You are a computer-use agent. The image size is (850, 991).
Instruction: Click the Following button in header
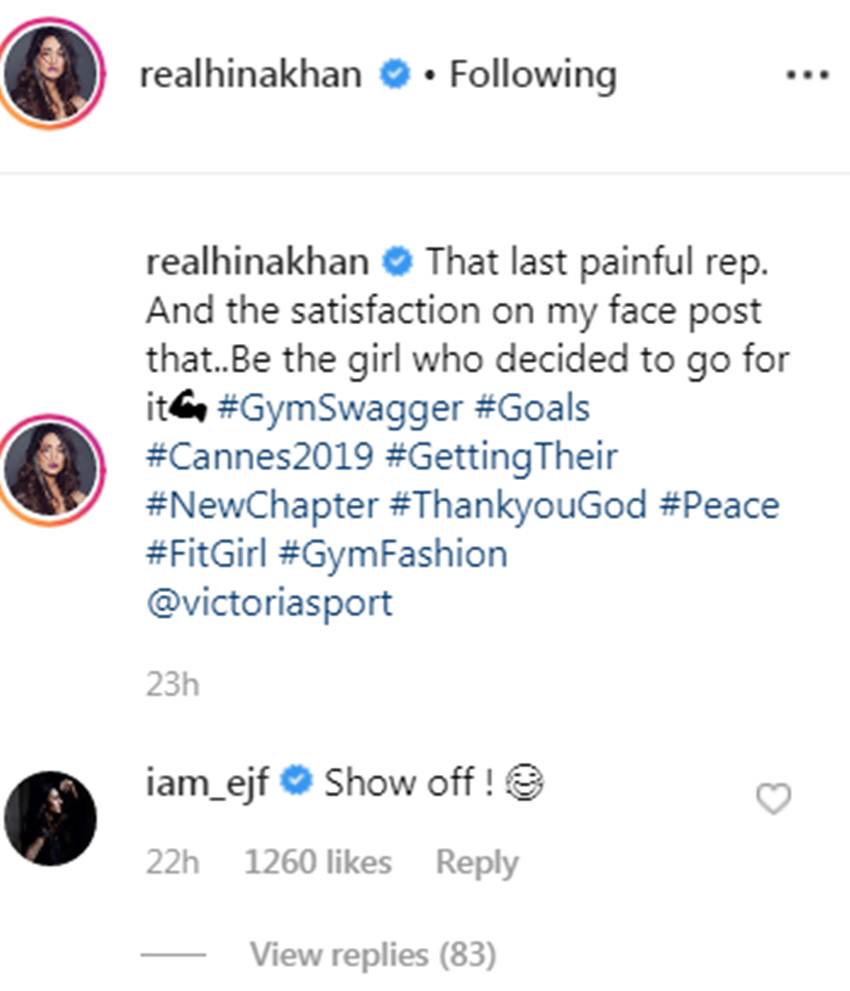[x=532, y=75]
